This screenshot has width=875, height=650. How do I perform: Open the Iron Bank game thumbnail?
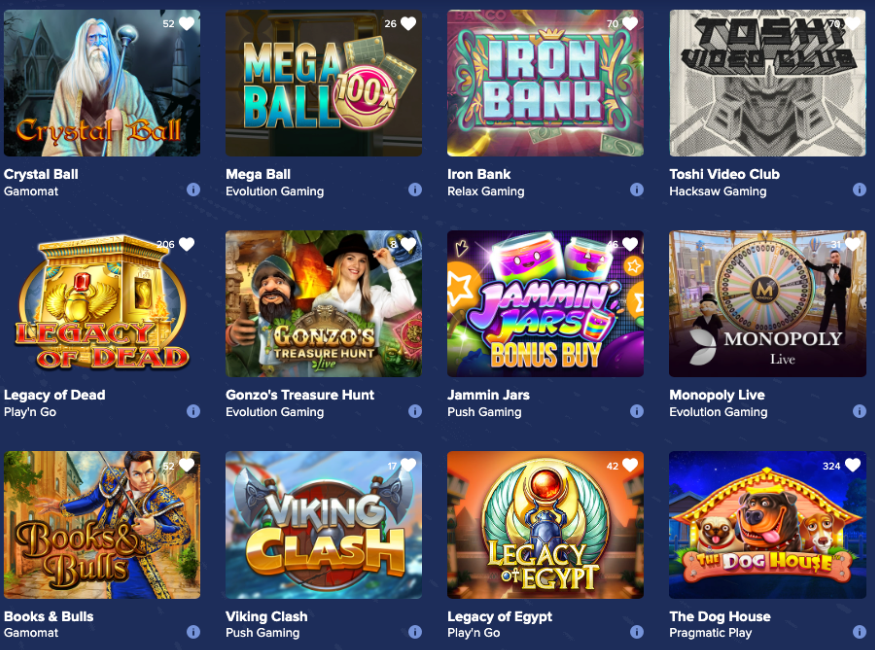coord(545,83)
